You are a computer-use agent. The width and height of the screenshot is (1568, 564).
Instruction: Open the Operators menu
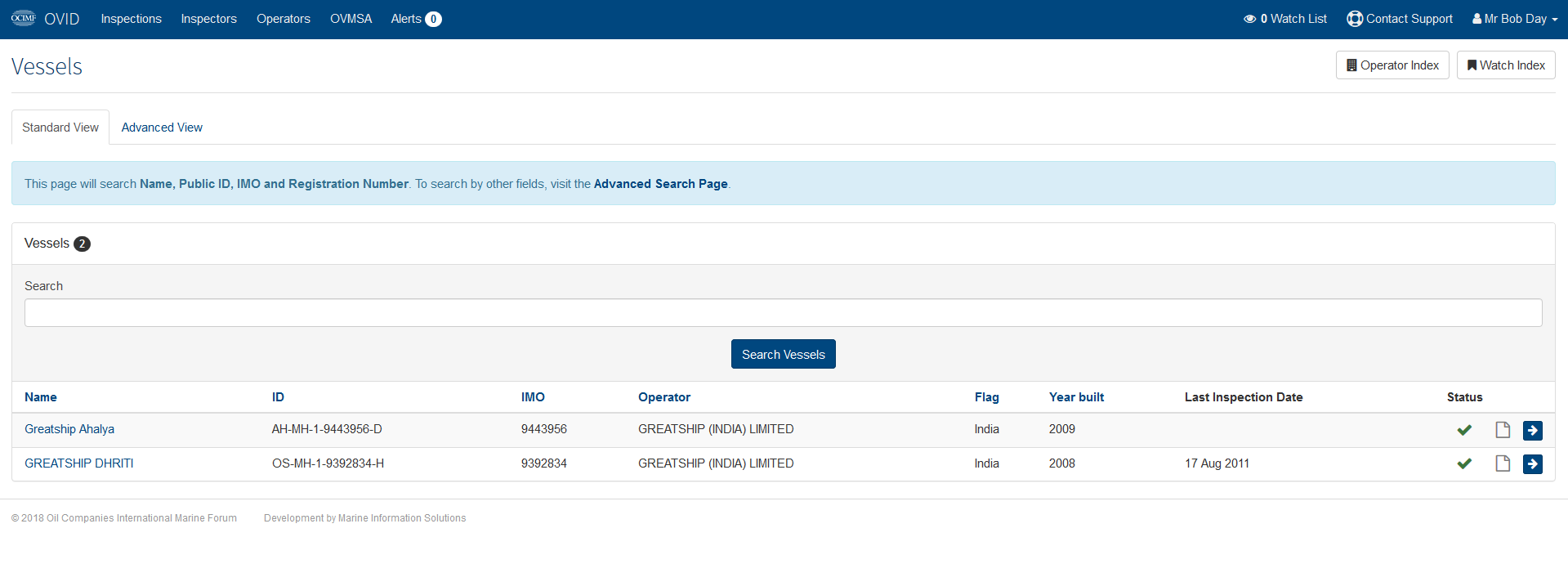284,19
